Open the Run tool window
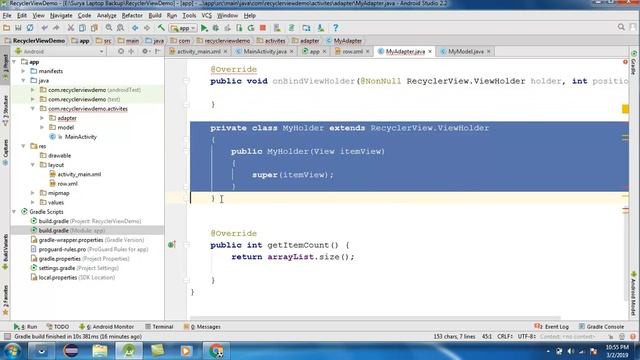The image size is (640, 360). tap(25, 327)
